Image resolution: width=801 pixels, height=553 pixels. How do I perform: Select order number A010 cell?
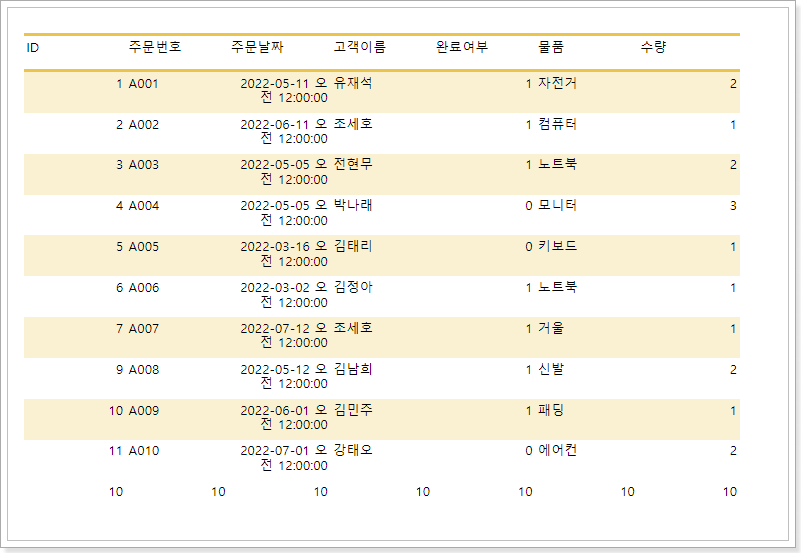[144, 451]
